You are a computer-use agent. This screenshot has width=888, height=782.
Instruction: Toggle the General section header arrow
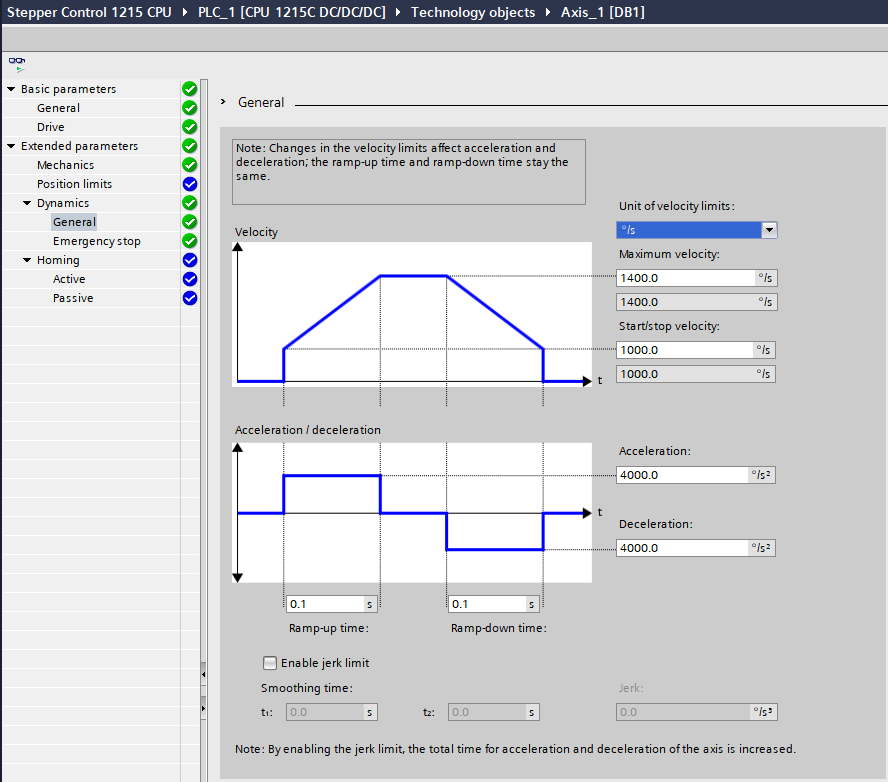click(224, 102)
